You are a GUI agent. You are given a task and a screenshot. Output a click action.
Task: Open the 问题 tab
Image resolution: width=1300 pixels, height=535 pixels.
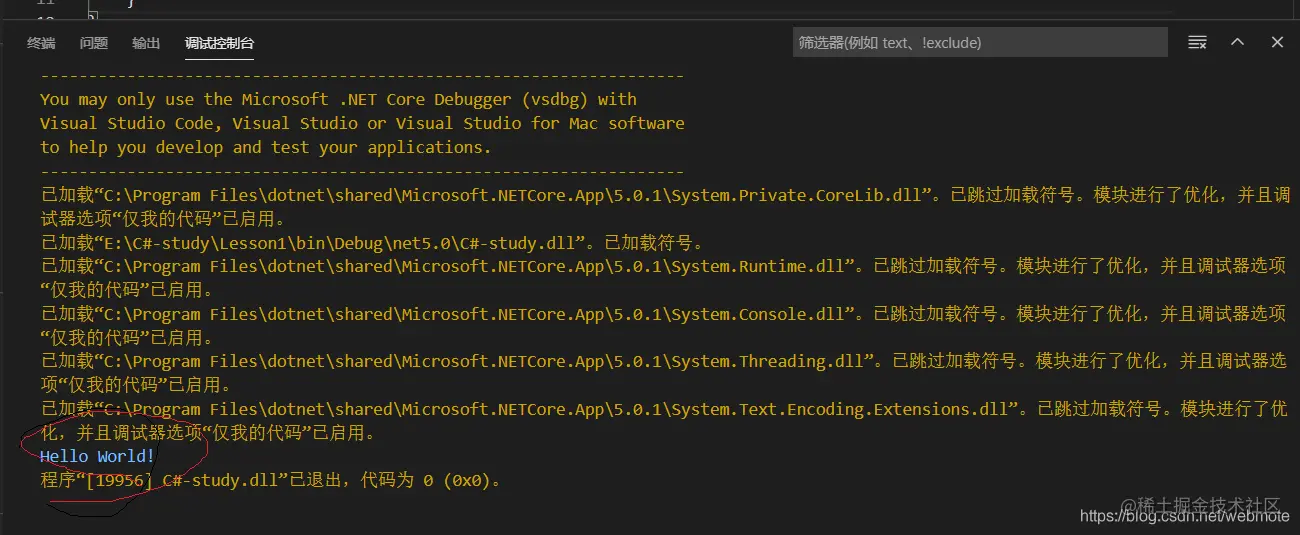pyautogui.click(x=94, y=43)
